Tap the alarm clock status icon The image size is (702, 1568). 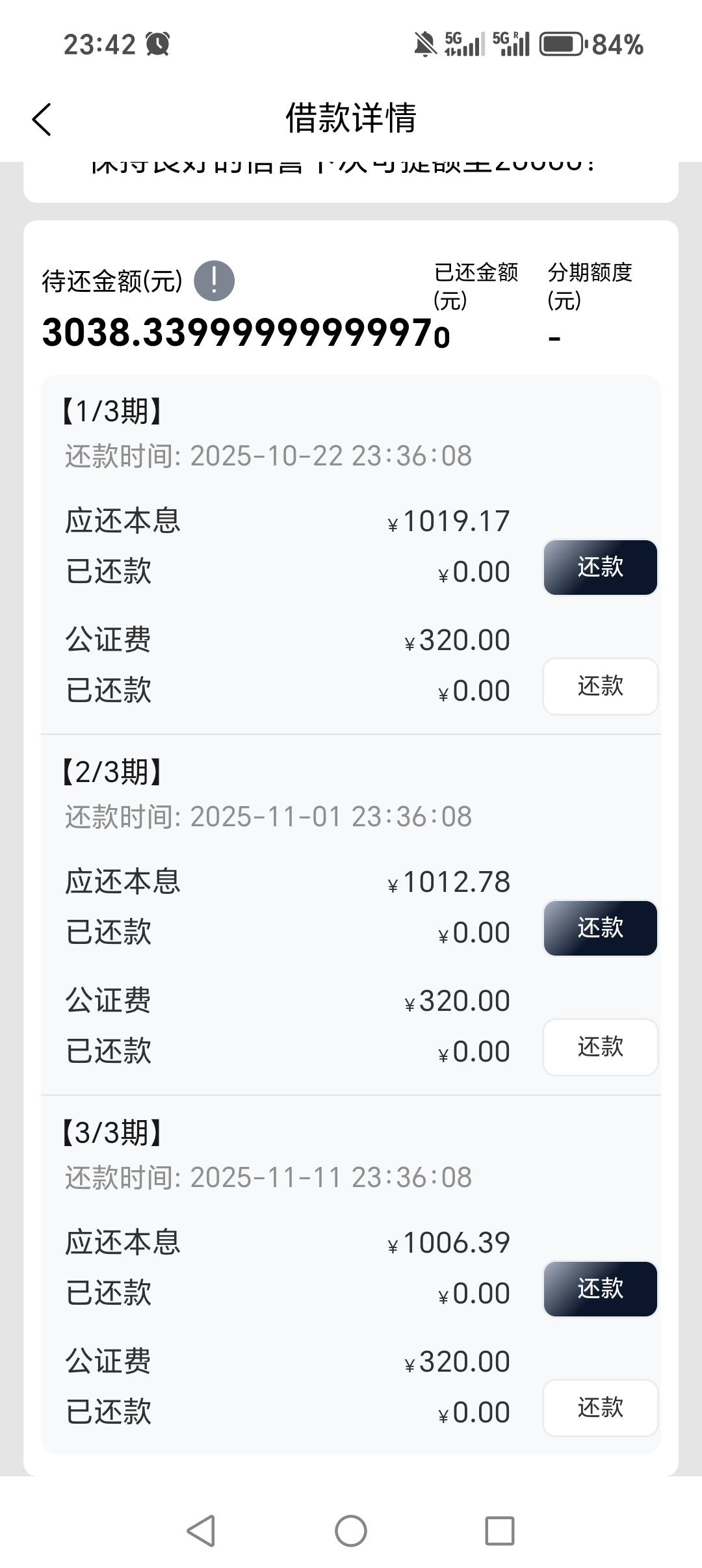tap(158, 44)
